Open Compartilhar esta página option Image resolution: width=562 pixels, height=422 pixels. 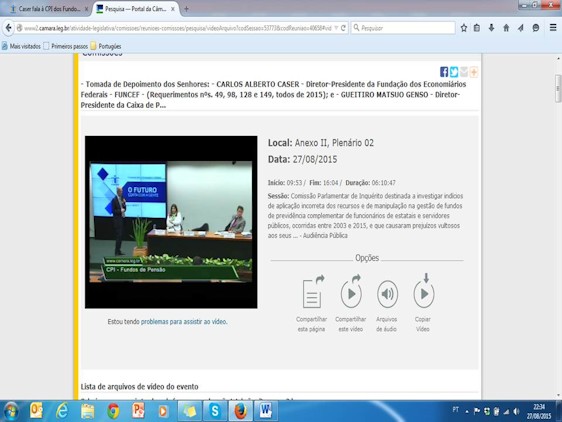pos(311,303)
